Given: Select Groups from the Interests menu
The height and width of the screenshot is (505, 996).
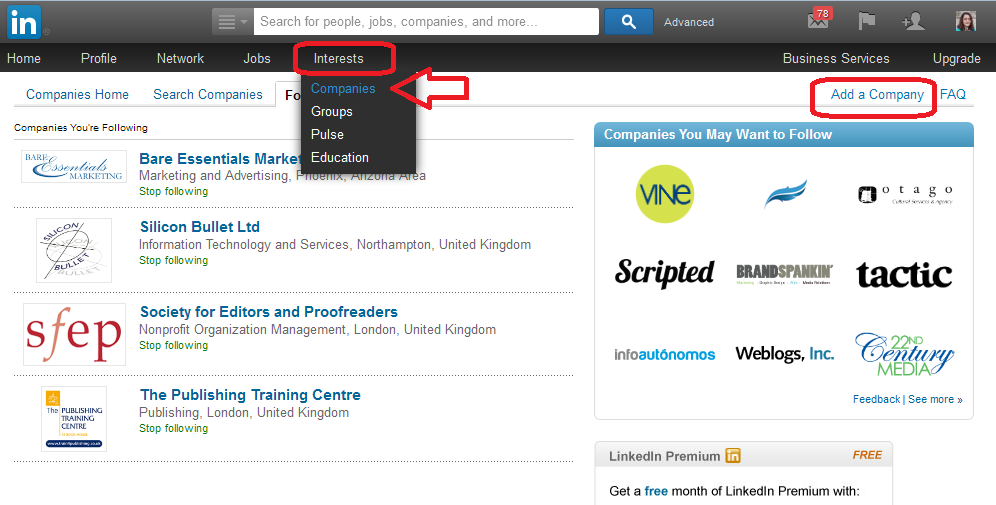Looking at the screenshot, I should click(332, 111).
